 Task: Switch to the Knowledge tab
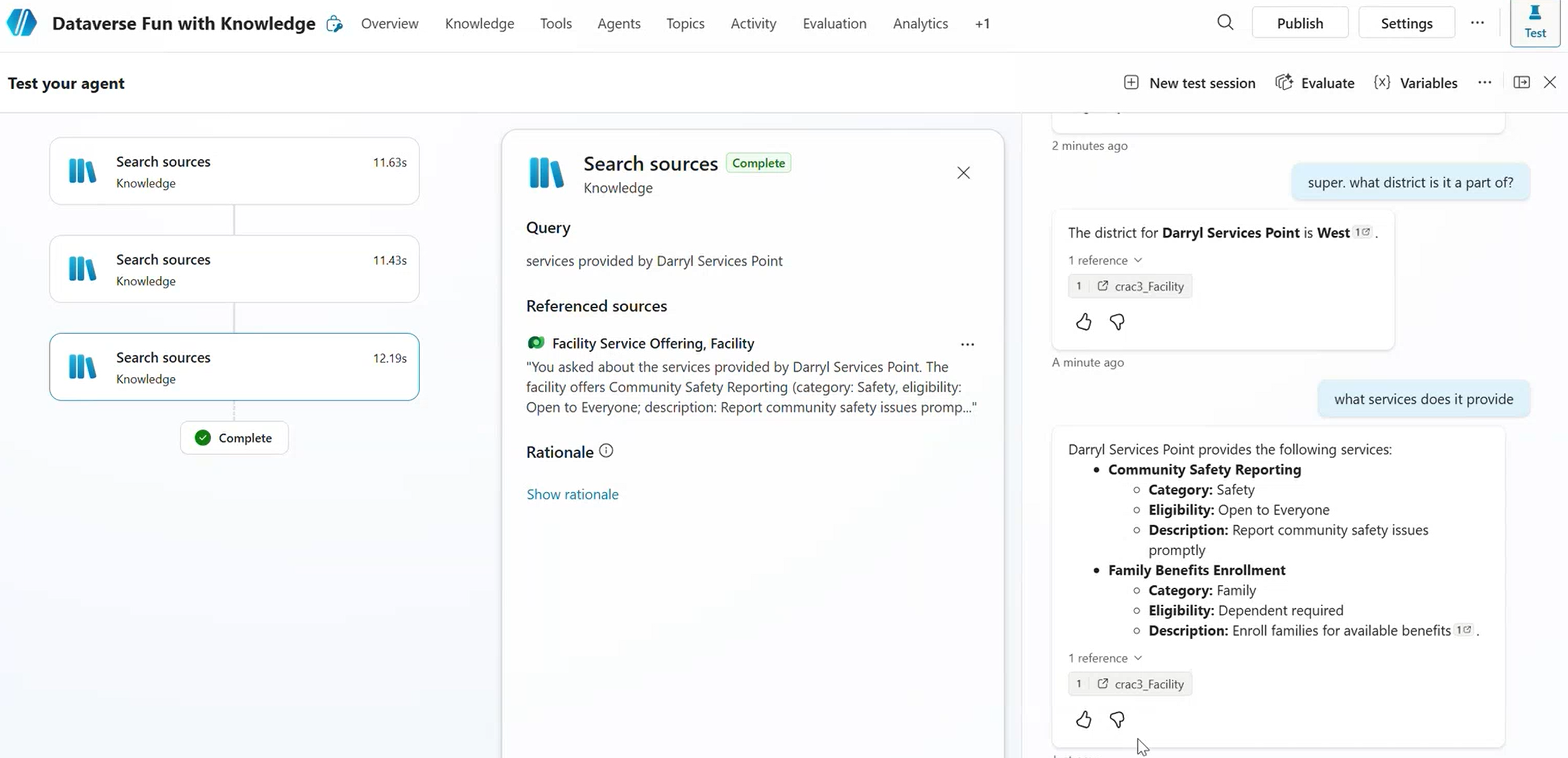(479, 24)
